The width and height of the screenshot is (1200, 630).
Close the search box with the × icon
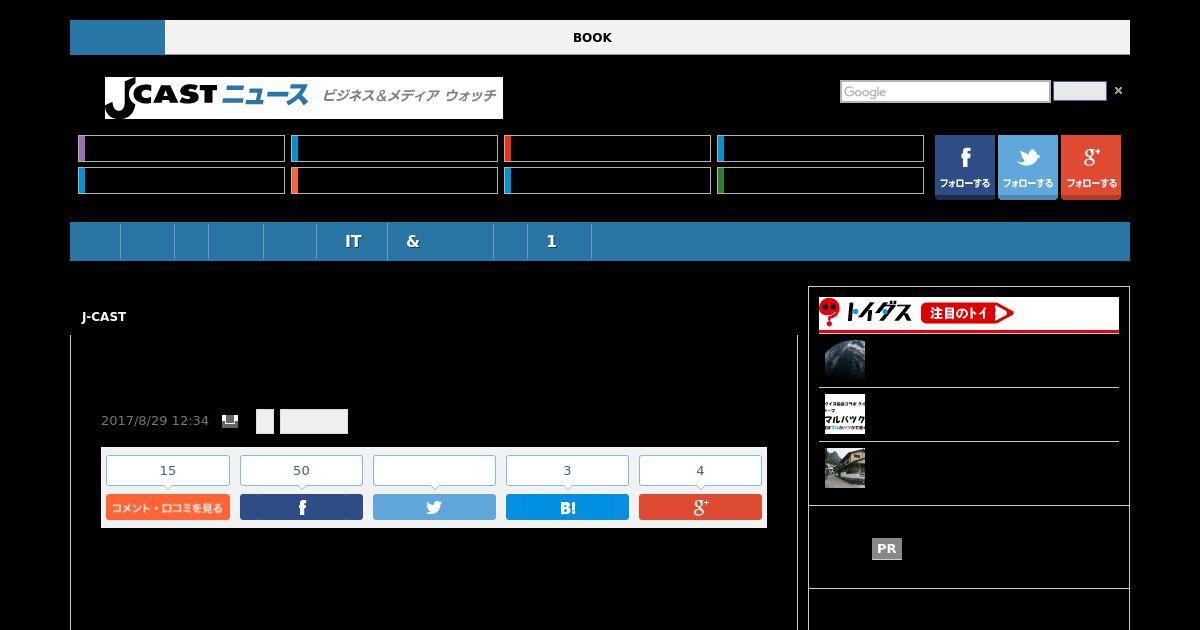[1118, 91]
